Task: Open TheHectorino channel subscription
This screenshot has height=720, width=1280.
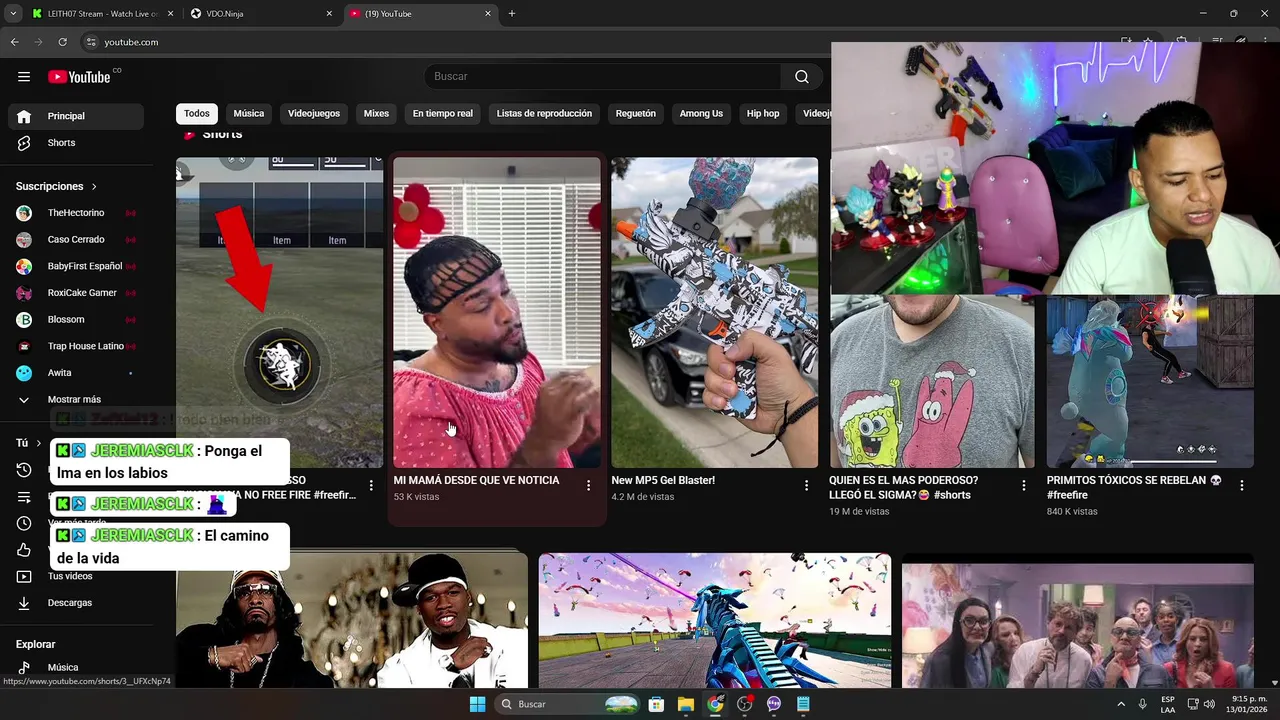Action: tap(76, 213)
